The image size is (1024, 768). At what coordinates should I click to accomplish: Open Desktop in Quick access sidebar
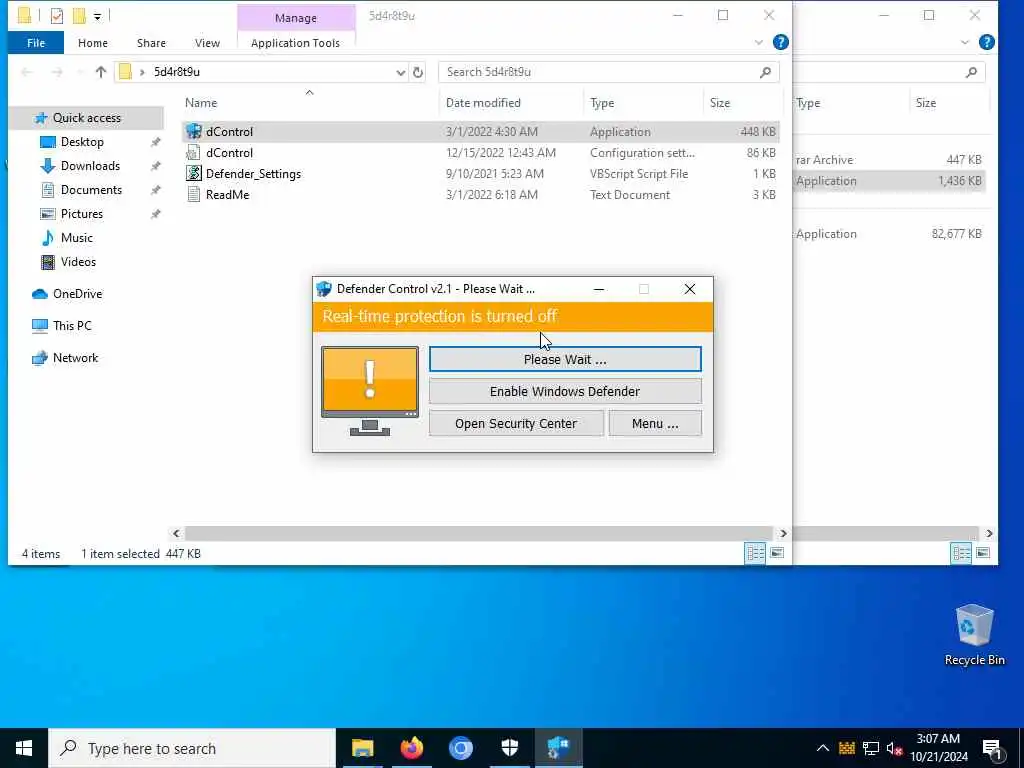point(82,142)
